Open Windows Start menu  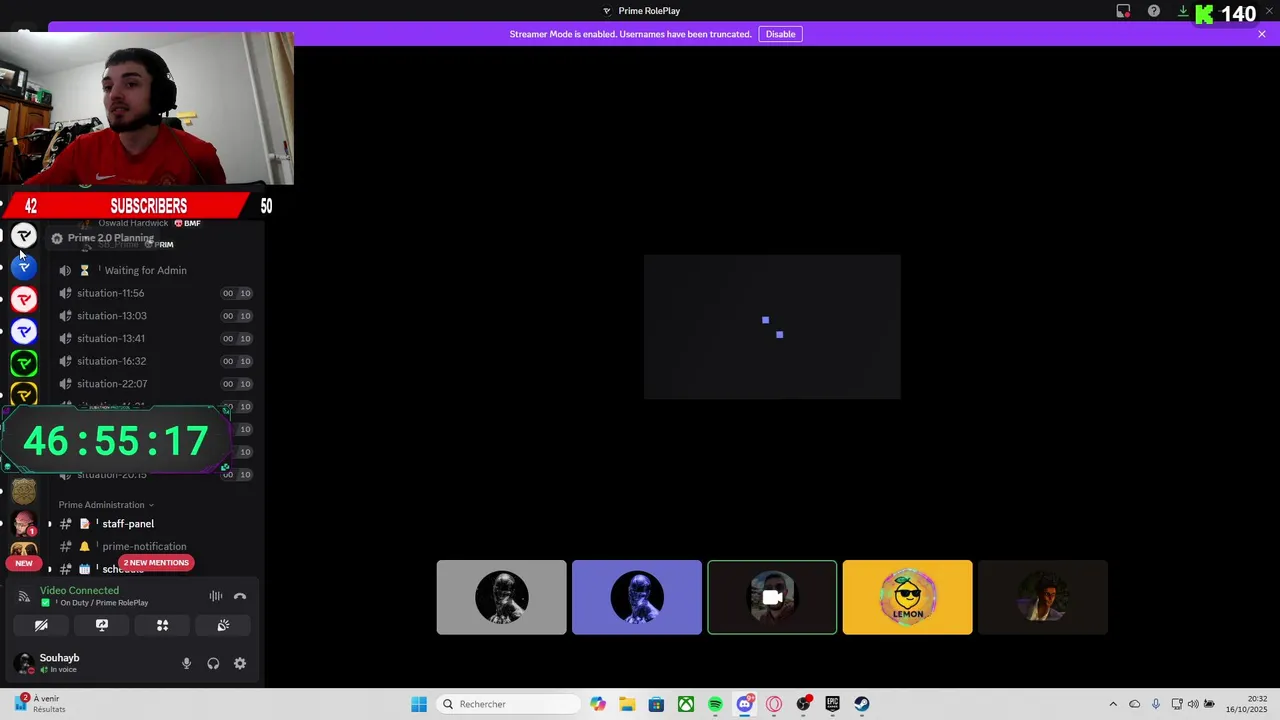(419, 704)
